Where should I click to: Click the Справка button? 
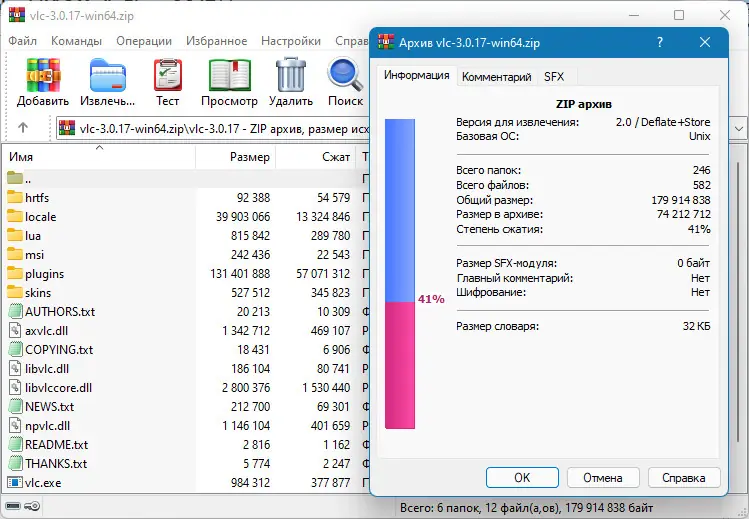click(x=684, y=477)
